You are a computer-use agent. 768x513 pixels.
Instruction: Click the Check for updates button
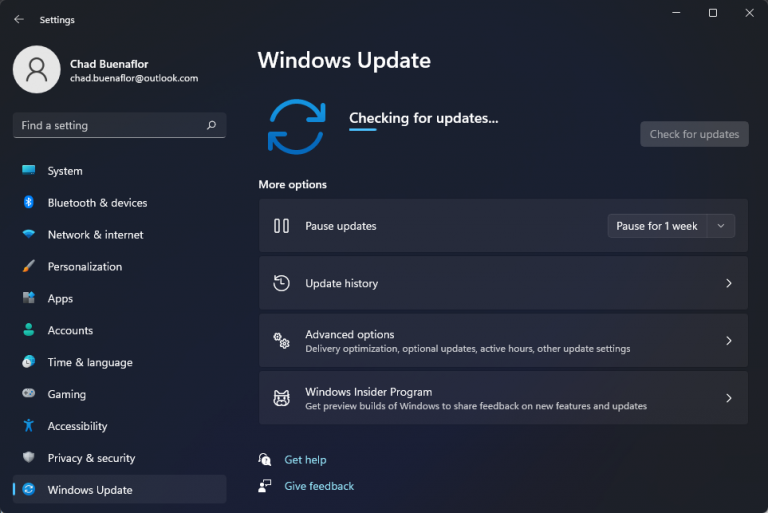(694, 134)
